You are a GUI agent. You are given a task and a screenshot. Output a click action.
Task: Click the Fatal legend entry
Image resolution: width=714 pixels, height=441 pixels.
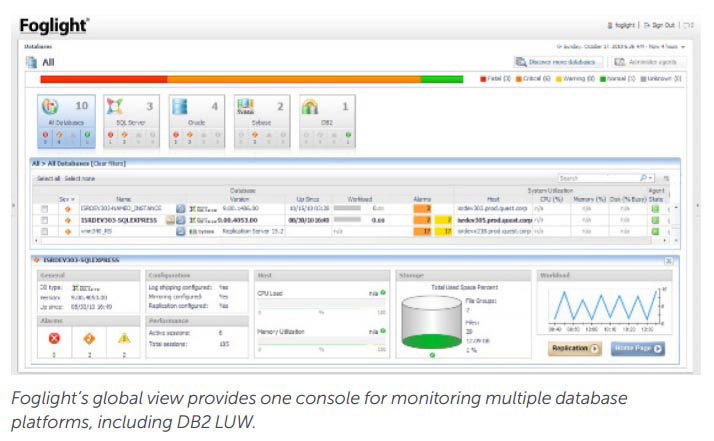[x=496, y=79]
